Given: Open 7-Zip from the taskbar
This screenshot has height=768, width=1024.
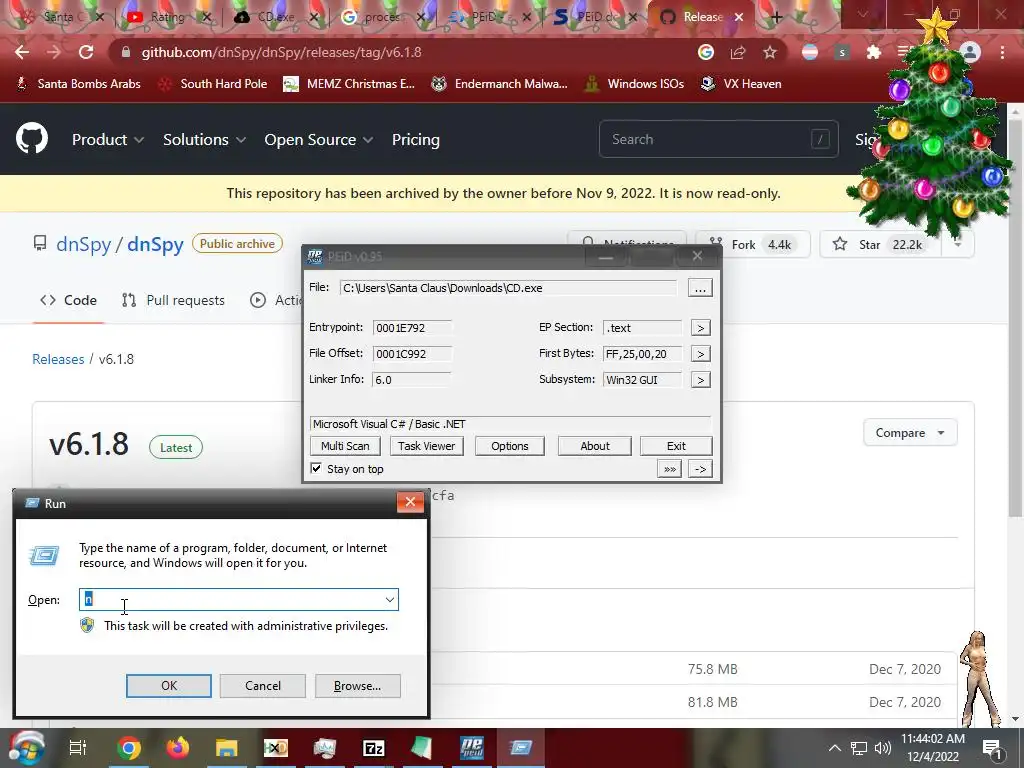Looking at the screenshot, I should (374, 748).
